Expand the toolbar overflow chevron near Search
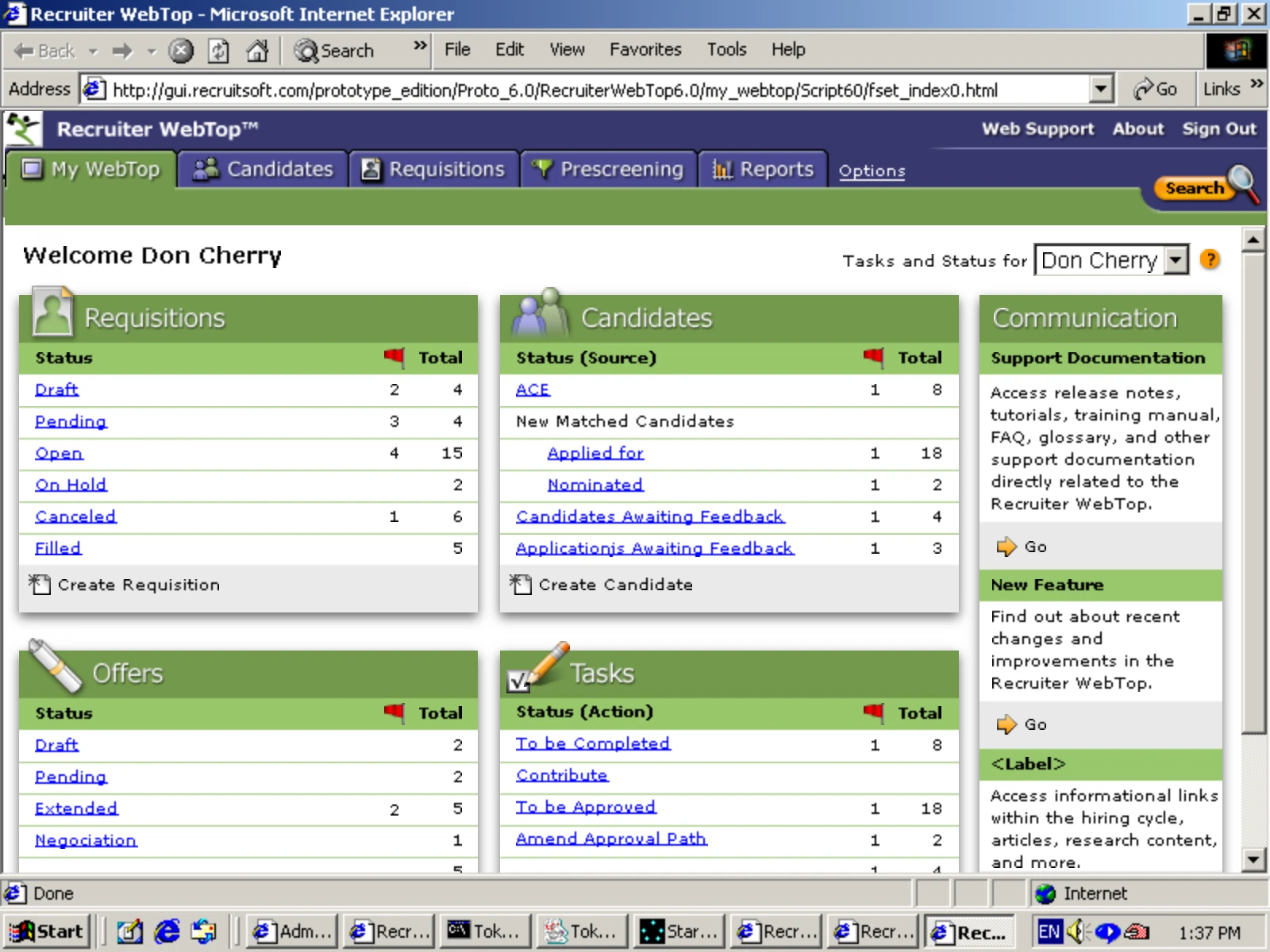Image resolution: width=1270 pixels, height=952 pixels. (420, 45)
